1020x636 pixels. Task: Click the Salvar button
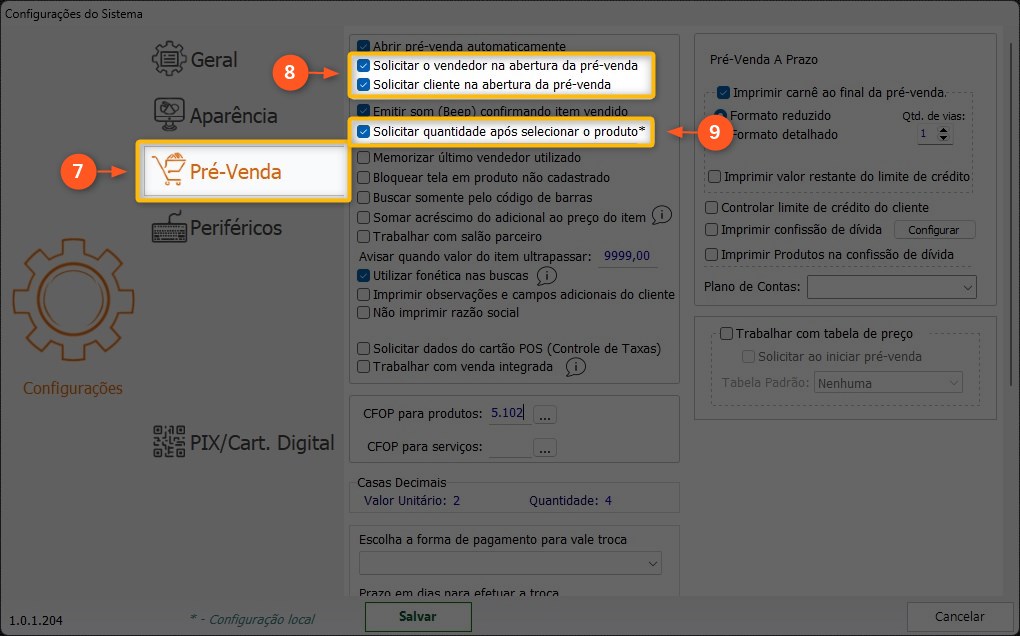point(417,617)
